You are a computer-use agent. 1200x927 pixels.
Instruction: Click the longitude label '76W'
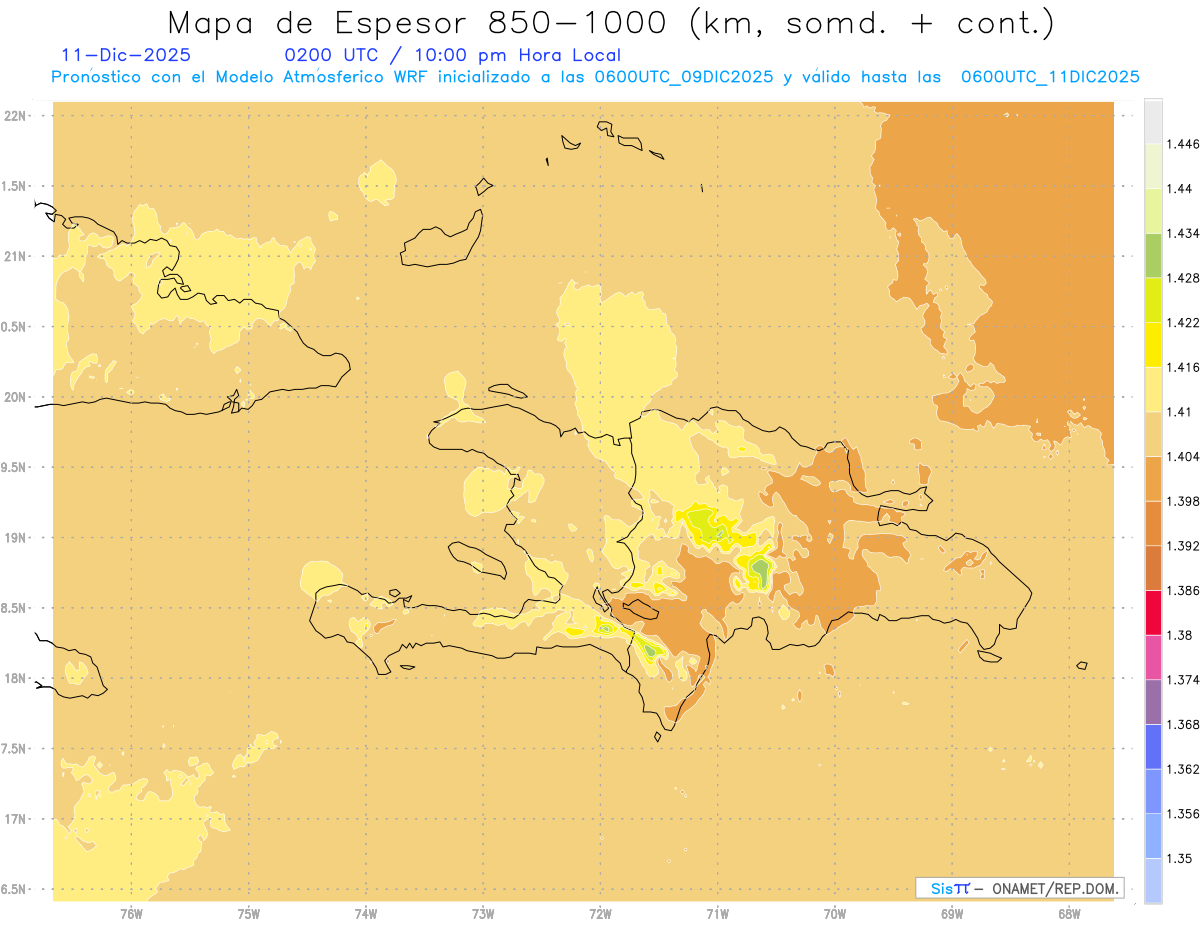tap(131, 914)
